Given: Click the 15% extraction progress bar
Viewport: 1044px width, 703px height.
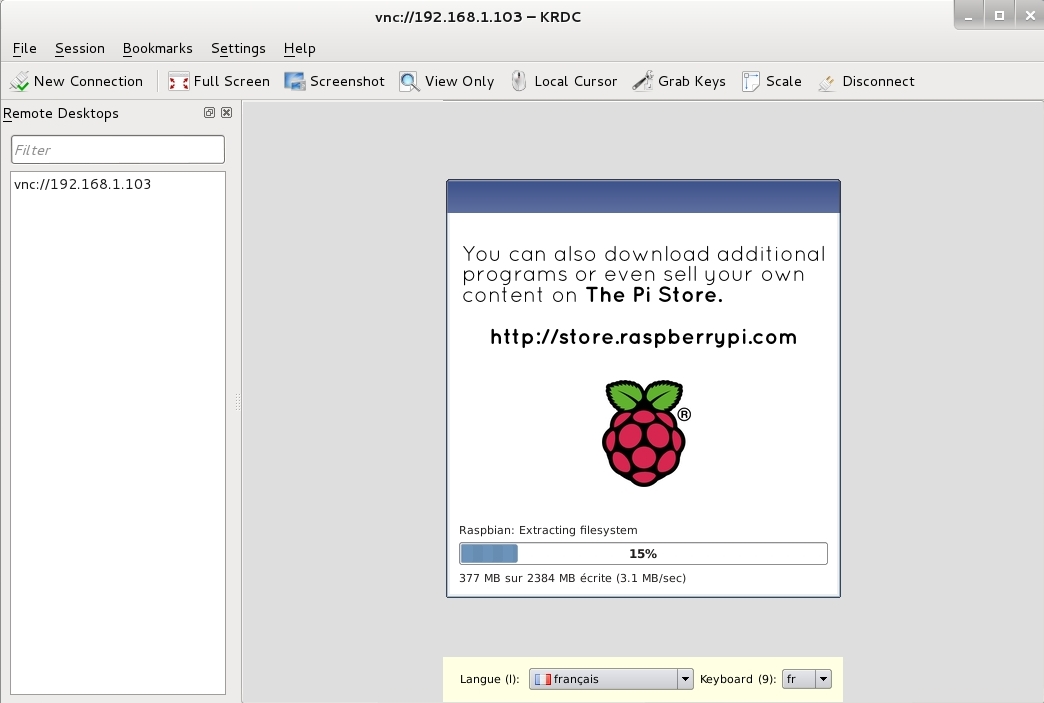Looking at the screenshot, I should (x=643, y=554).
